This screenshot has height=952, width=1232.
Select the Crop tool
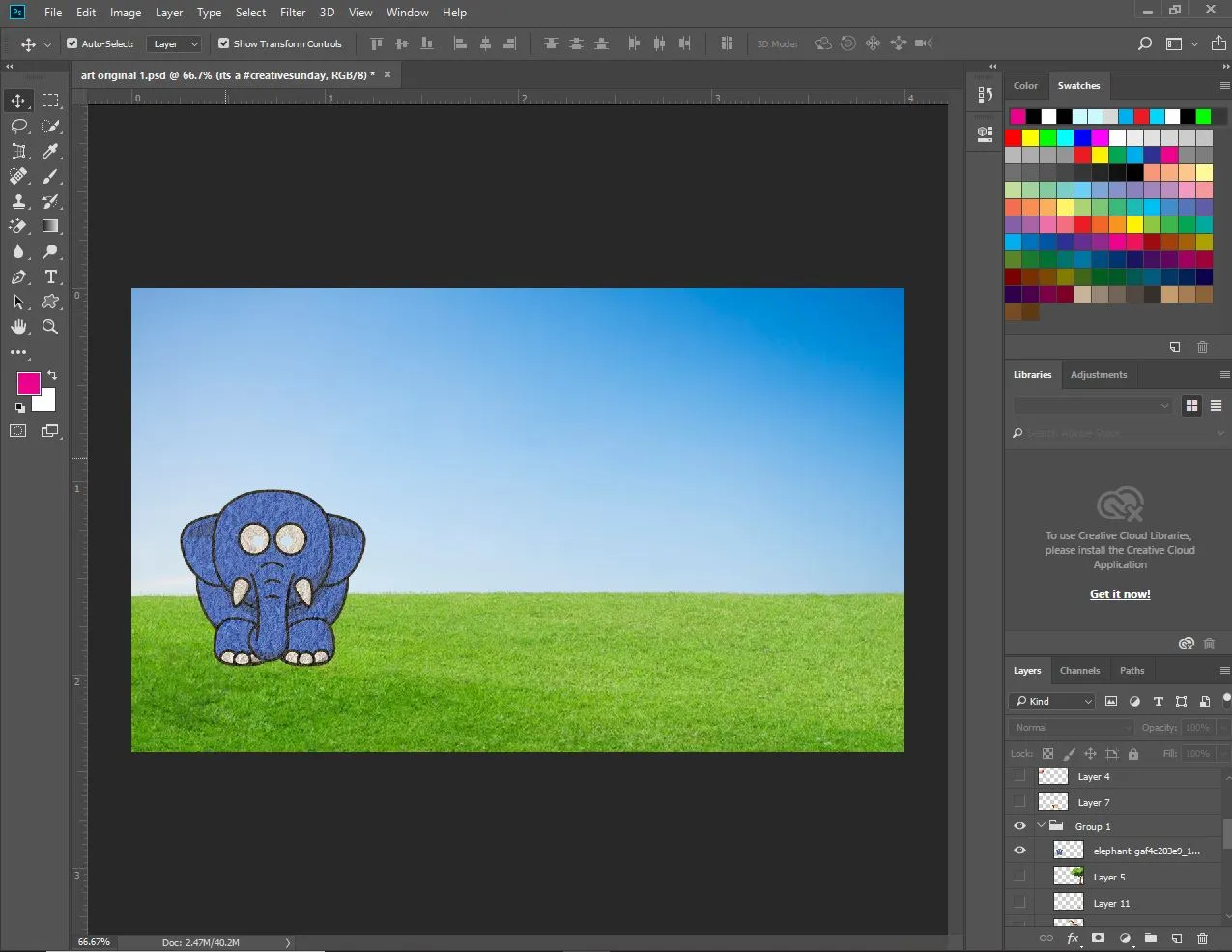coord(18,151)
